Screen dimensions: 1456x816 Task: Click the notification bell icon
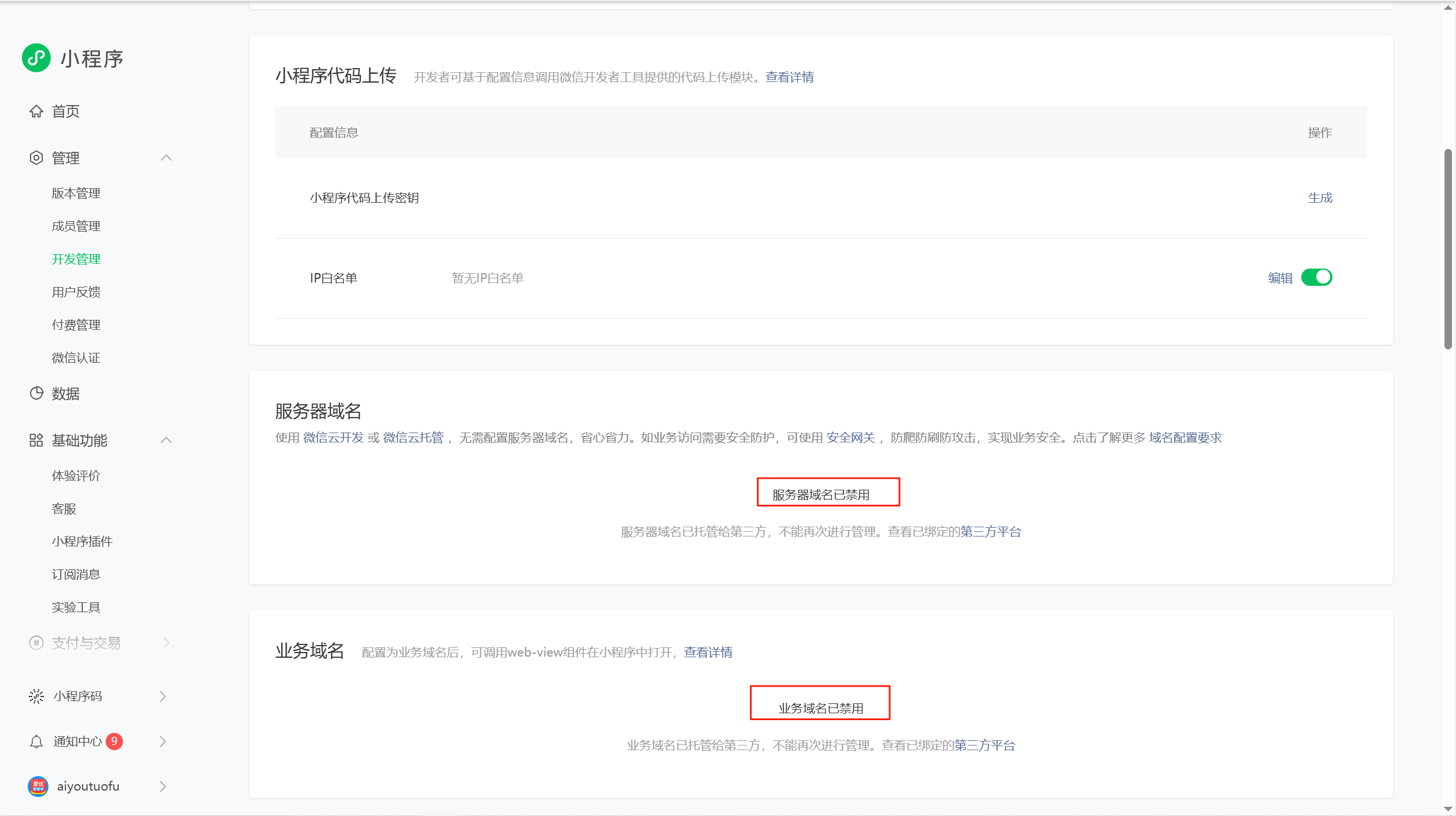(36, 742)
